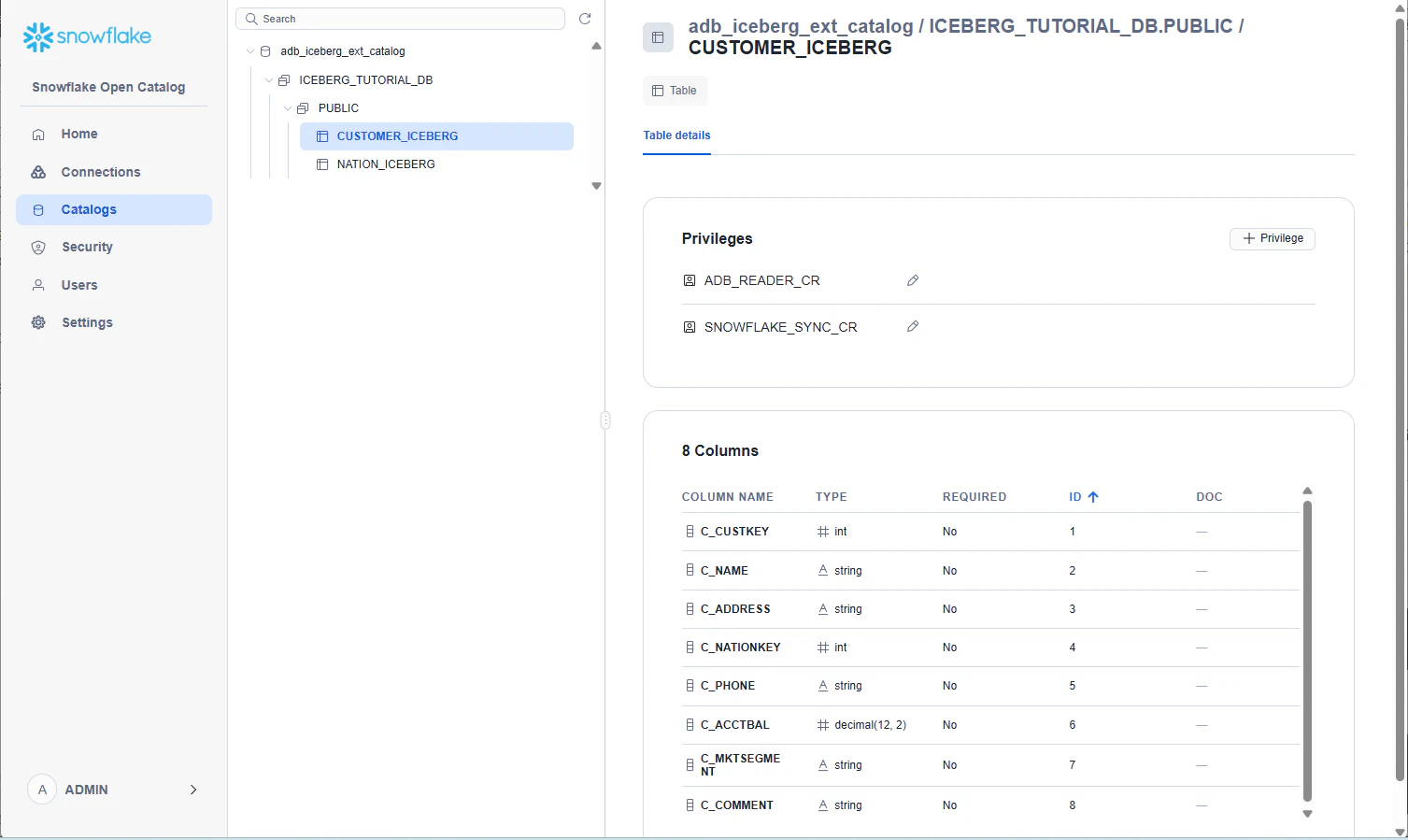
Task: Select the Table details tab
Action: pyautogui.click(x=676, y=135)
